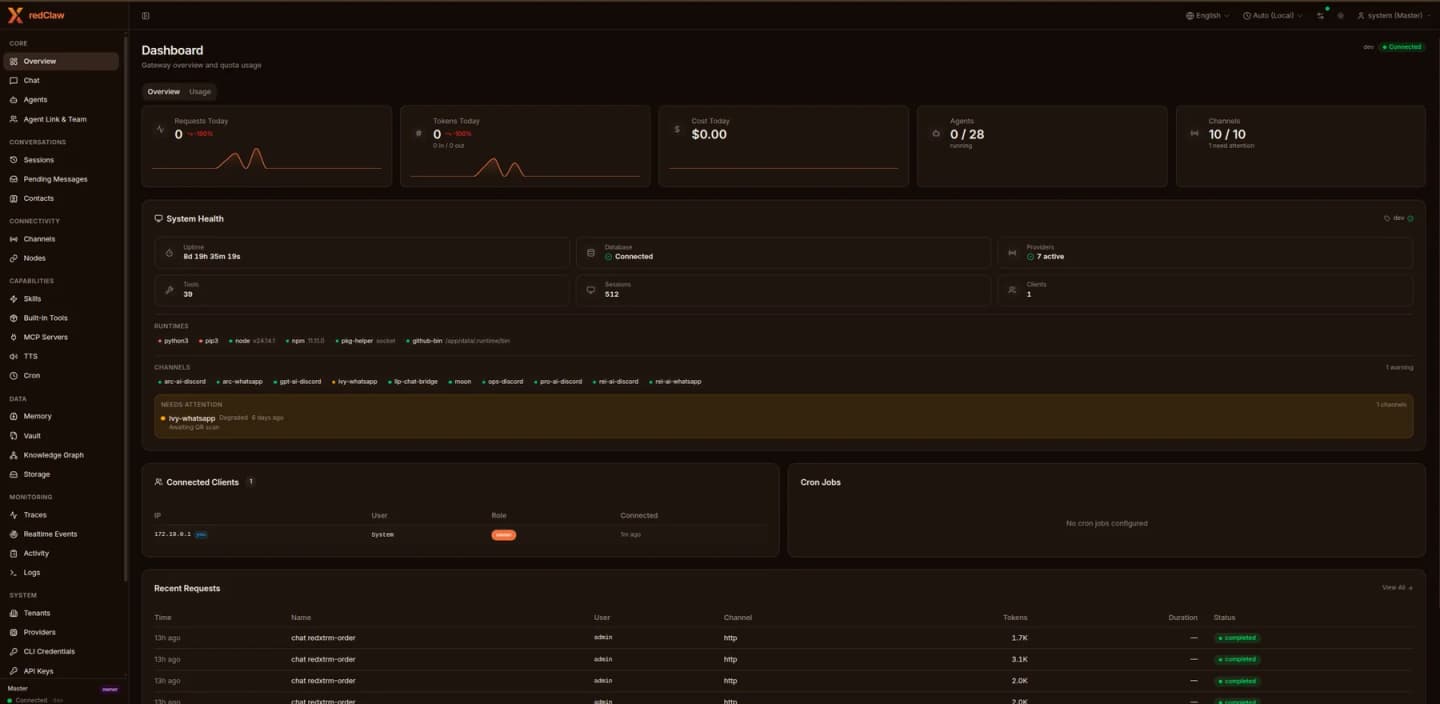Image resolution: width=1440 pixels, height=704 pixels.
Task: Open Memory under Data
Action: click(x=61, y=416)
